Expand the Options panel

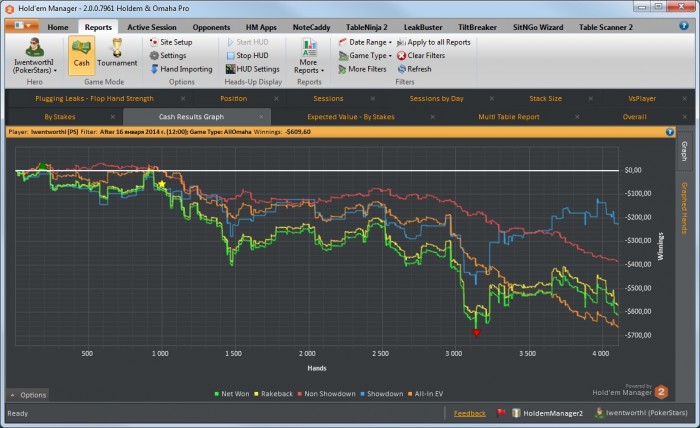click(x=28, y=395)
